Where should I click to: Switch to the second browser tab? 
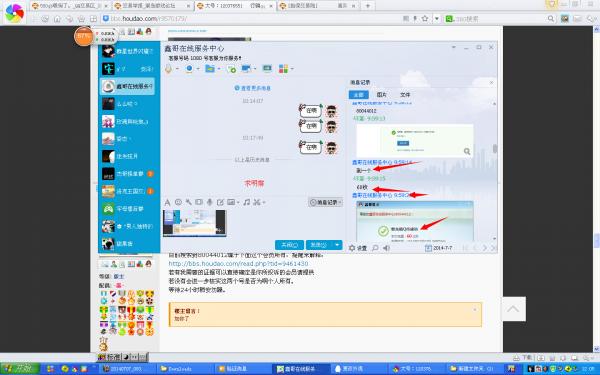153,6
